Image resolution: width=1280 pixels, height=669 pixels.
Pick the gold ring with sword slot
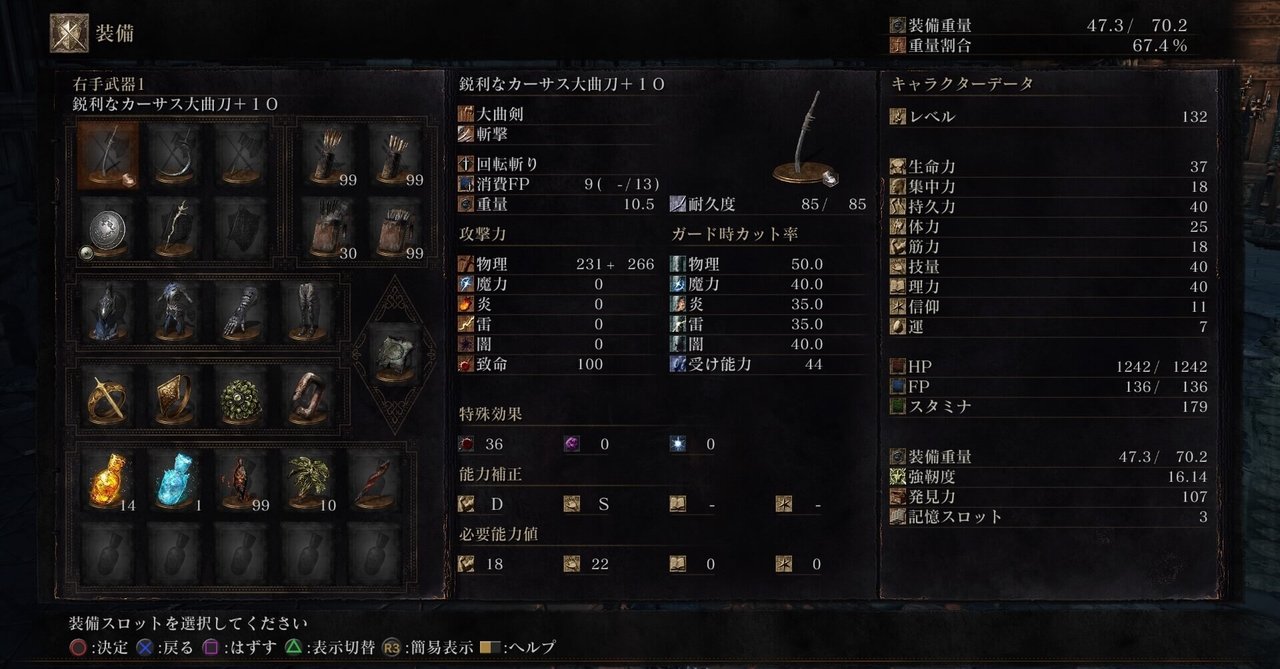[109, 398]
